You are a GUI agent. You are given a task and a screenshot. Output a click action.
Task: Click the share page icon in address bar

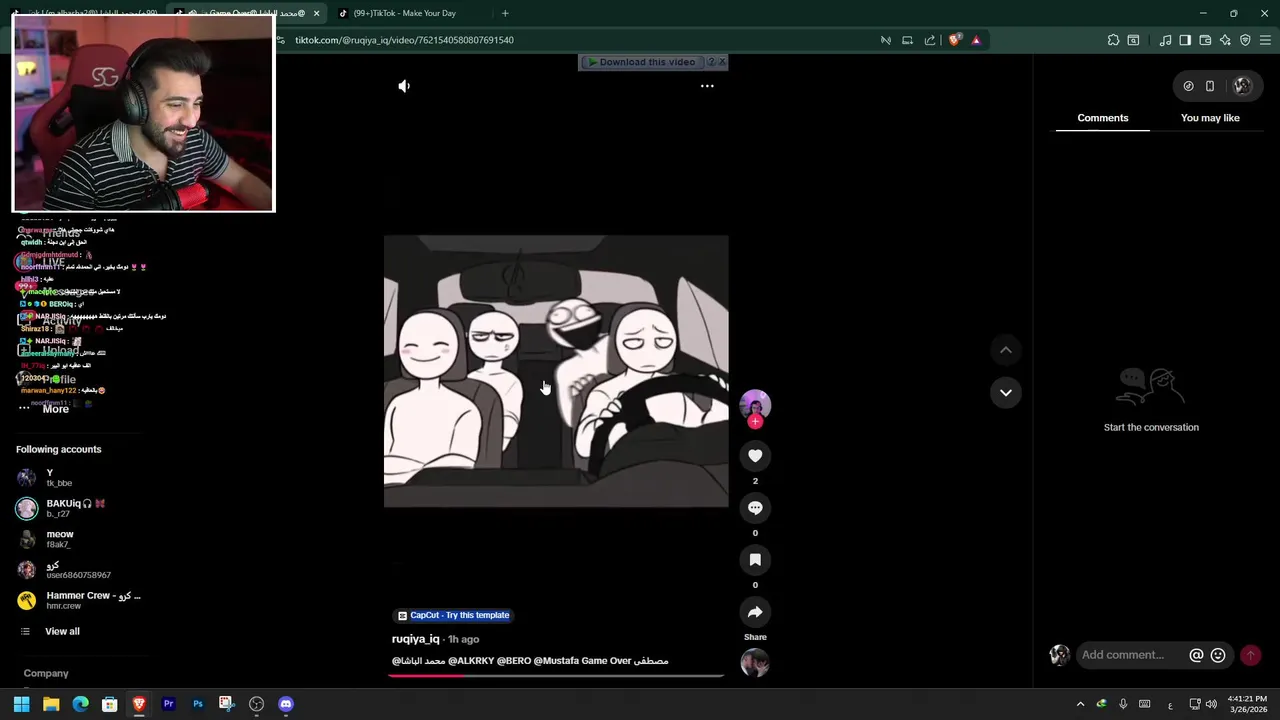(930, 40)
